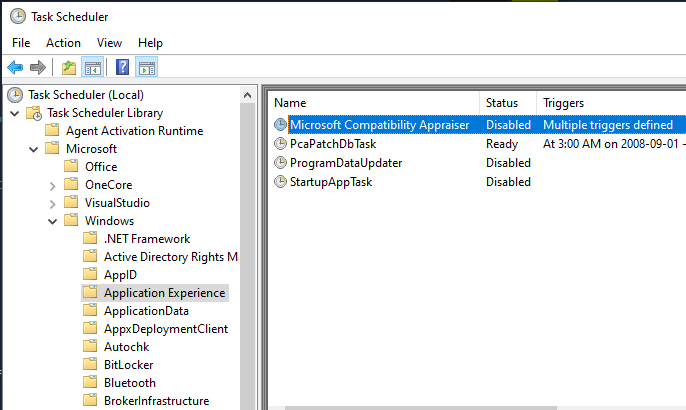Click the clock icon next to PcaPatchDbTask

coord(280,144)
